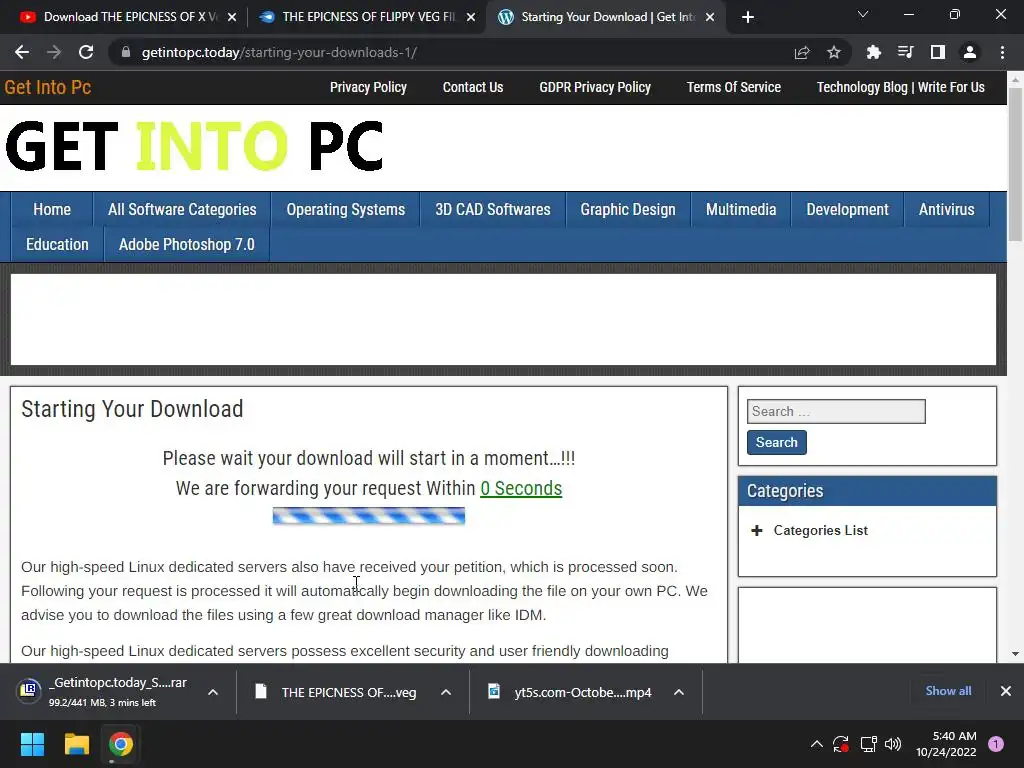Click Chrome icon in taskbar
The height and width of the screenshot is (768, 1024).
coord(121,744)
